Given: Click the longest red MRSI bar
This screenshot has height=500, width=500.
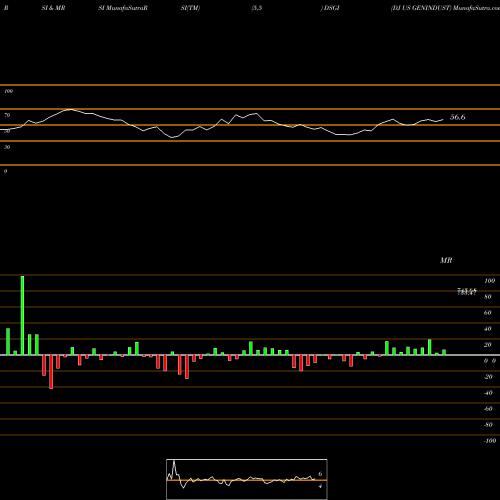Looking at the screenshot, I should [x=51, y=372].
